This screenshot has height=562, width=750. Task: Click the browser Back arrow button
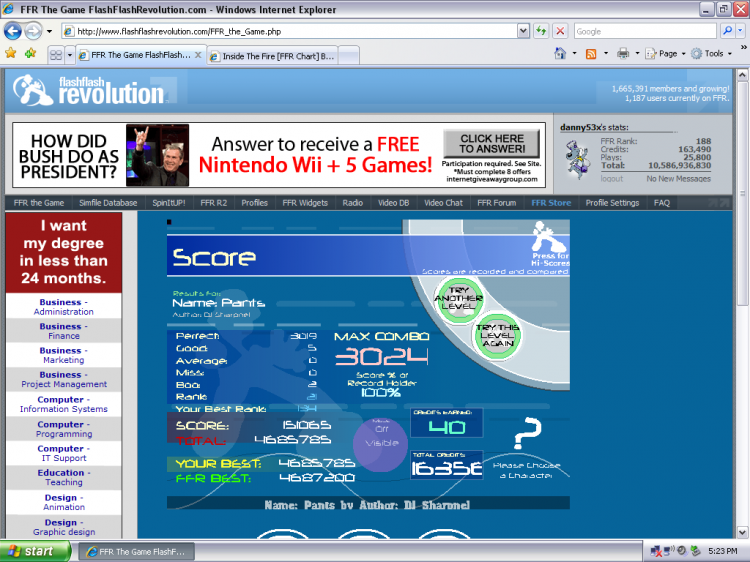[x=12, y=32]
